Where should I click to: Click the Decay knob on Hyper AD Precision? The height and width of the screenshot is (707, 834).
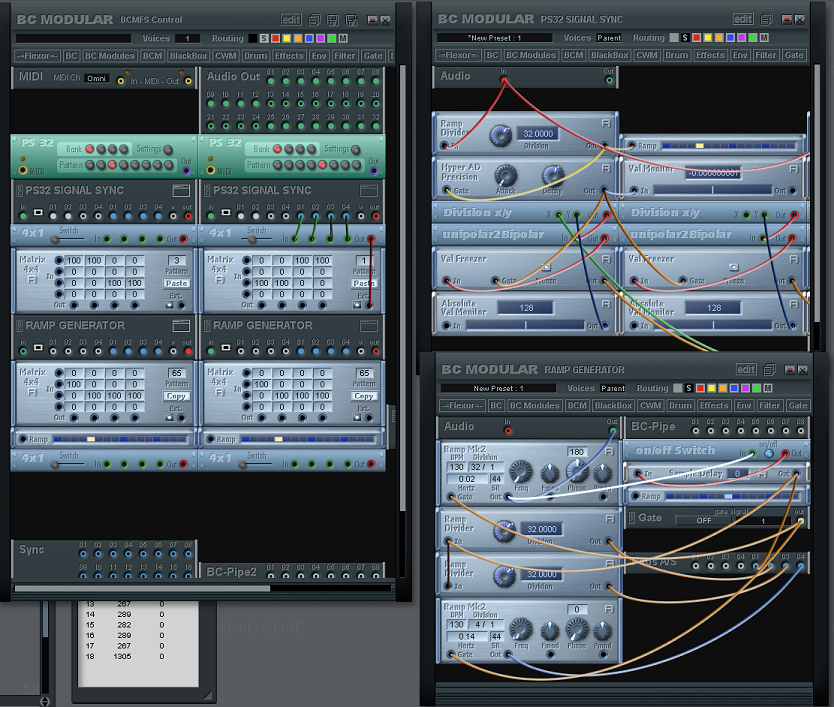553,175
